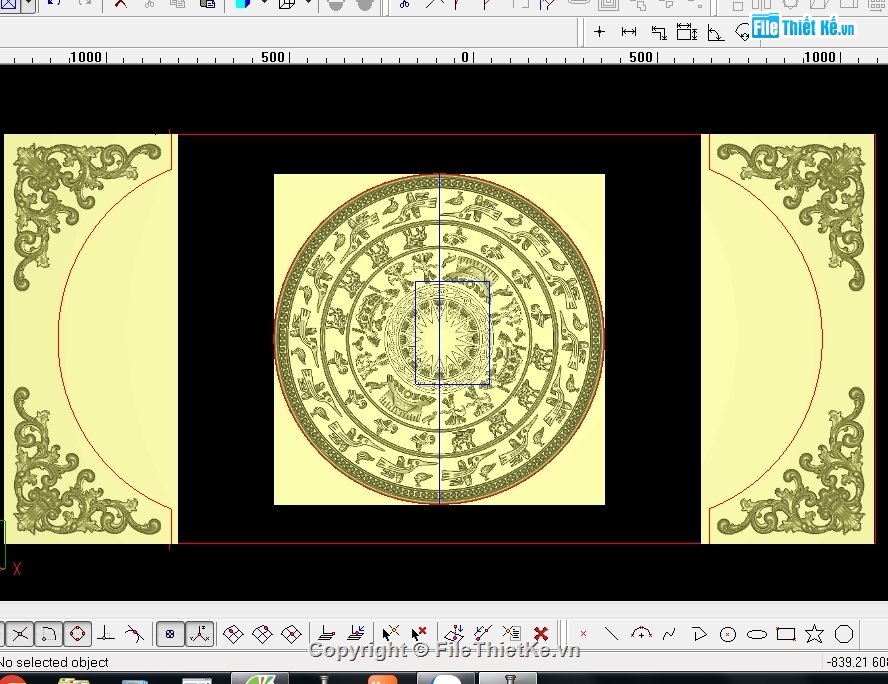This screenshot has height=684, width=888.
Task: Click the horizontal dimension measure icon
Action: coord(629,32)
